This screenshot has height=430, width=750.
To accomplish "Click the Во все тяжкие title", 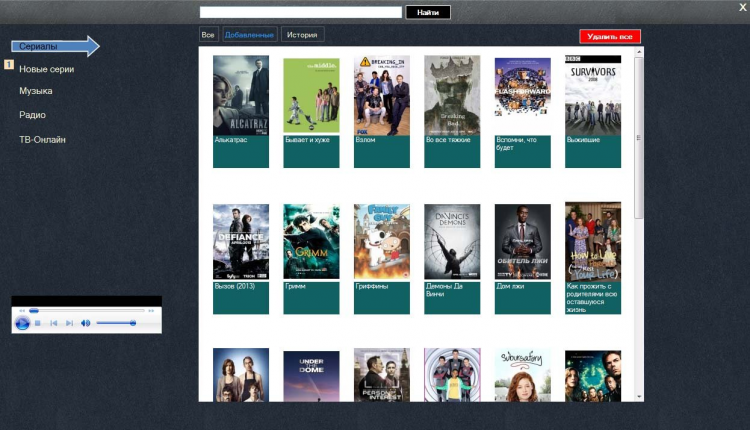I will tap(448, 140).
